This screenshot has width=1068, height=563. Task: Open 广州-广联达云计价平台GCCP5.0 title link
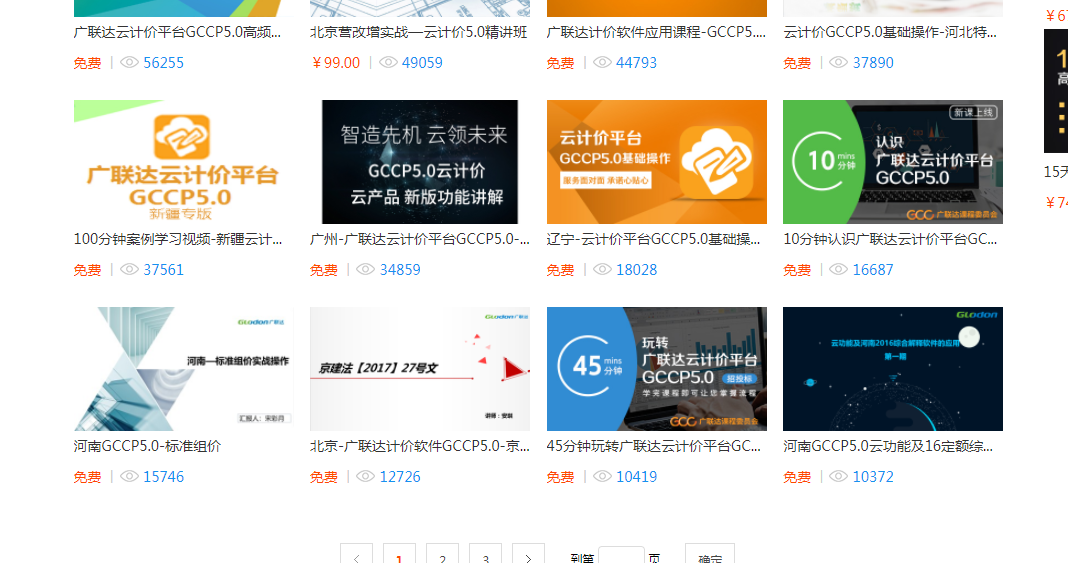point(420,239)
